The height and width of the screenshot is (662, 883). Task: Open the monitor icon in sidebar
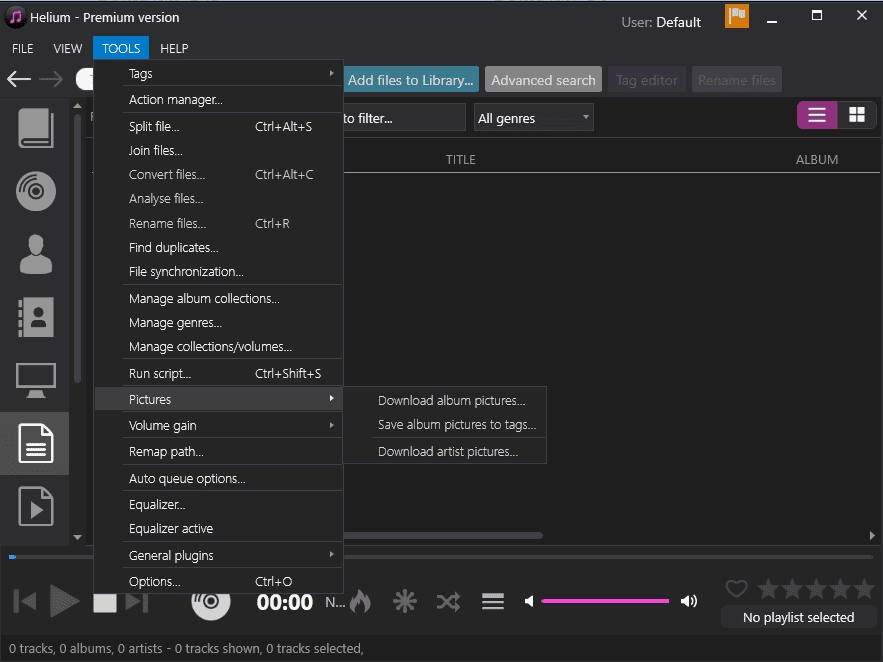35,381
